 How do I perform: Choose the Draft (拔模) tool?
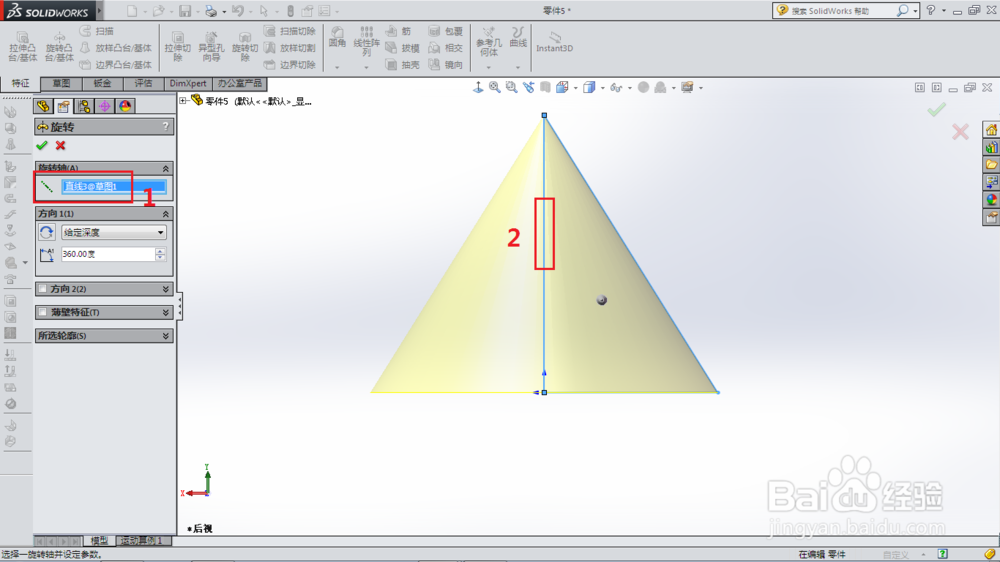click(402, 48)
